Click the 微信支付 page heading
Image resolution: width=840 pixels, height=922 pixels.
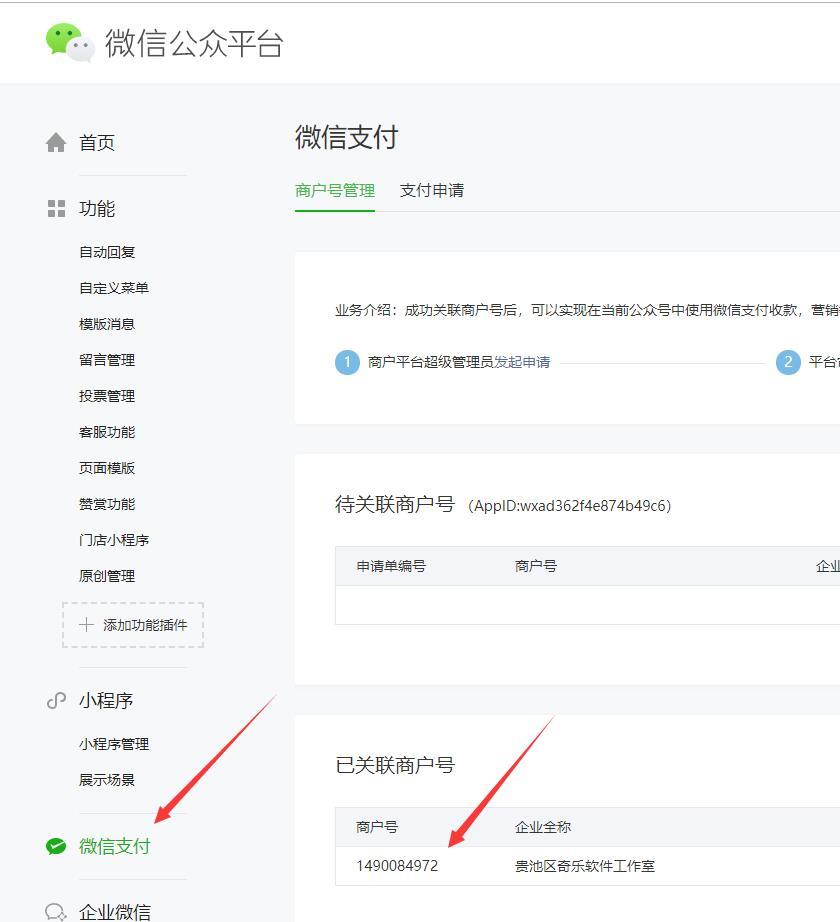(347, 138)
